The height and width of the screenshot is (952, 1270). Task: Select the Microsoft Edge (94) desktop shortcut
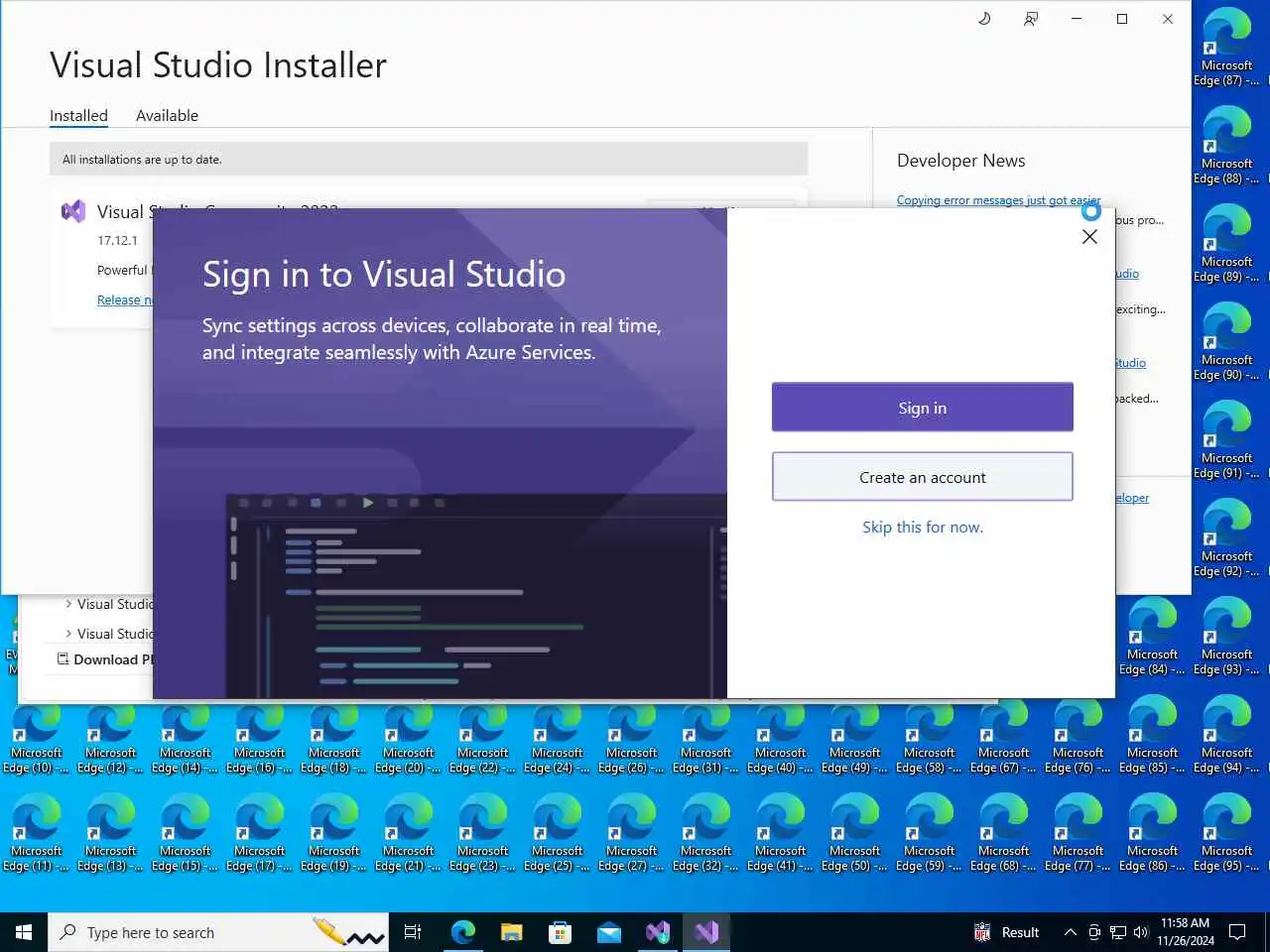(x=1226, y=735)
